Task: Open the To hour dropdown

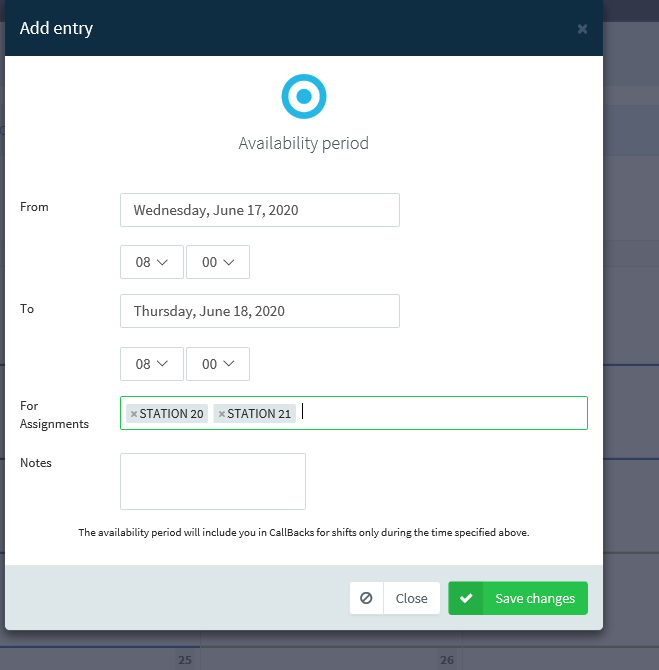Action: [152, 364]
